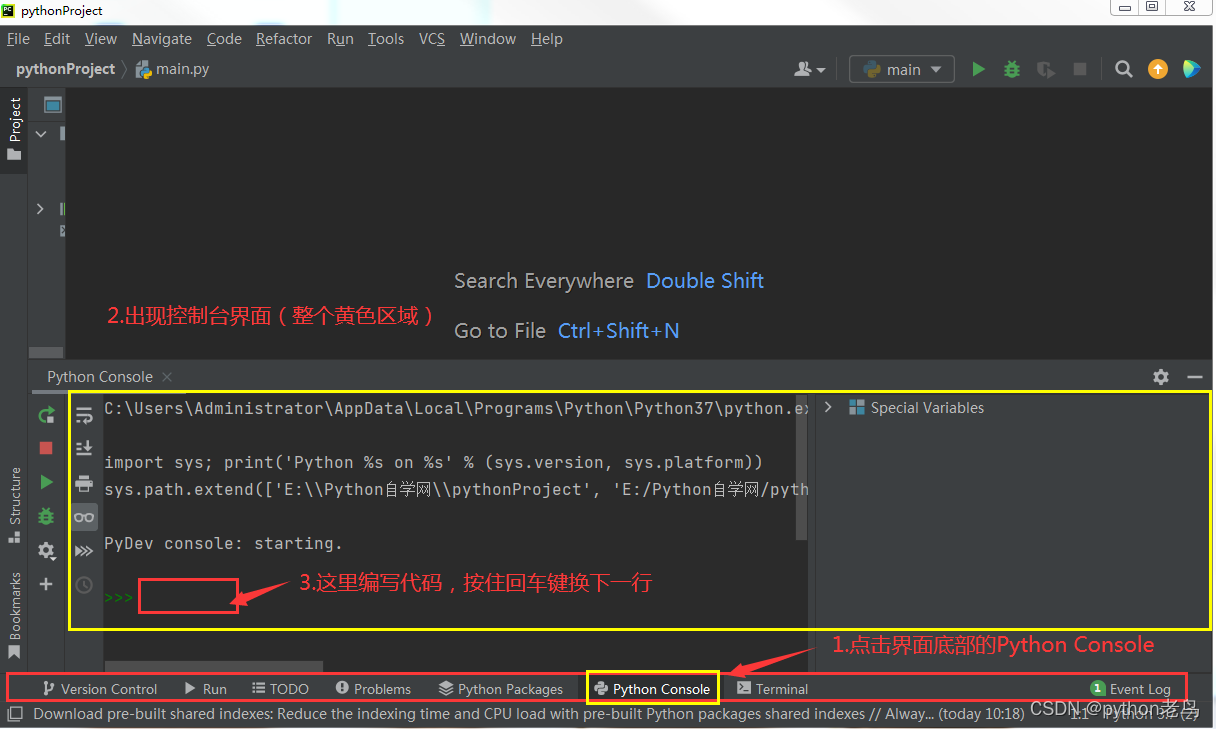The height and width of the screenshot is (729, 1216).
Task: Debug main using the top toolbar bug icon
Action: point(1012,69)
